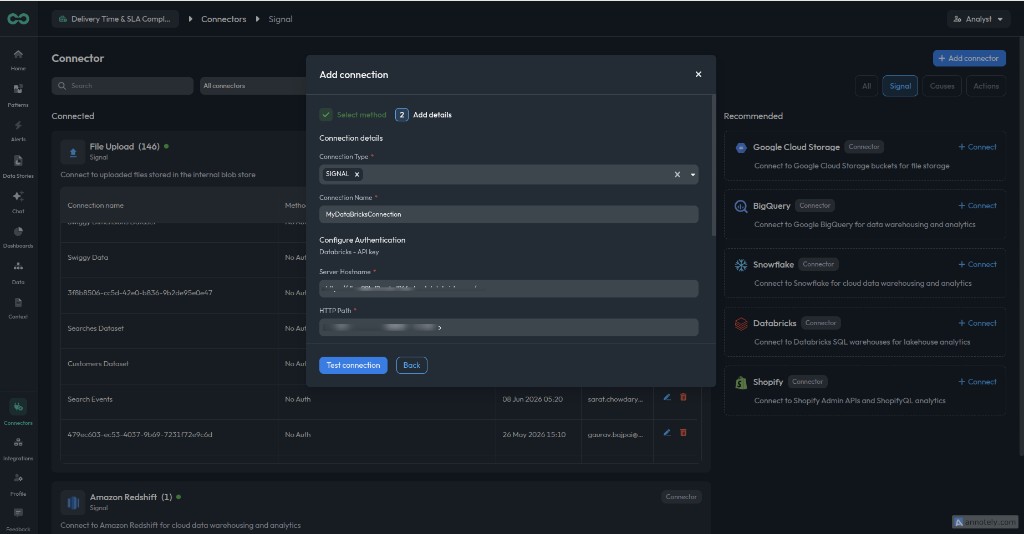This screenshot has width=1024, height=534.
Task: Open the Connection Type dropdown arrow
Action: (693, 174)
